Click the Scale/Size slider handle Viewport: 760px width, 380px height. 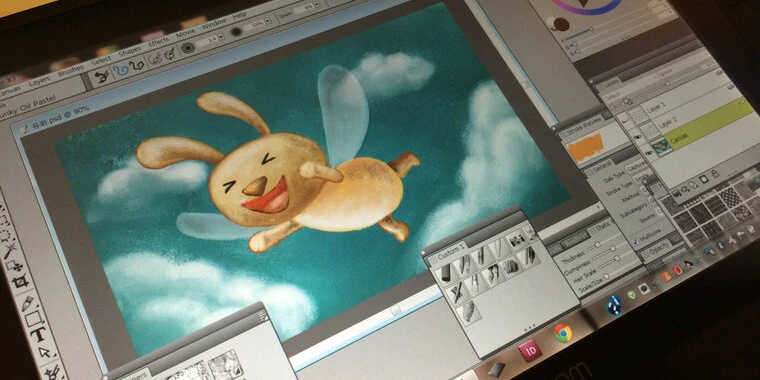point(606,276)
